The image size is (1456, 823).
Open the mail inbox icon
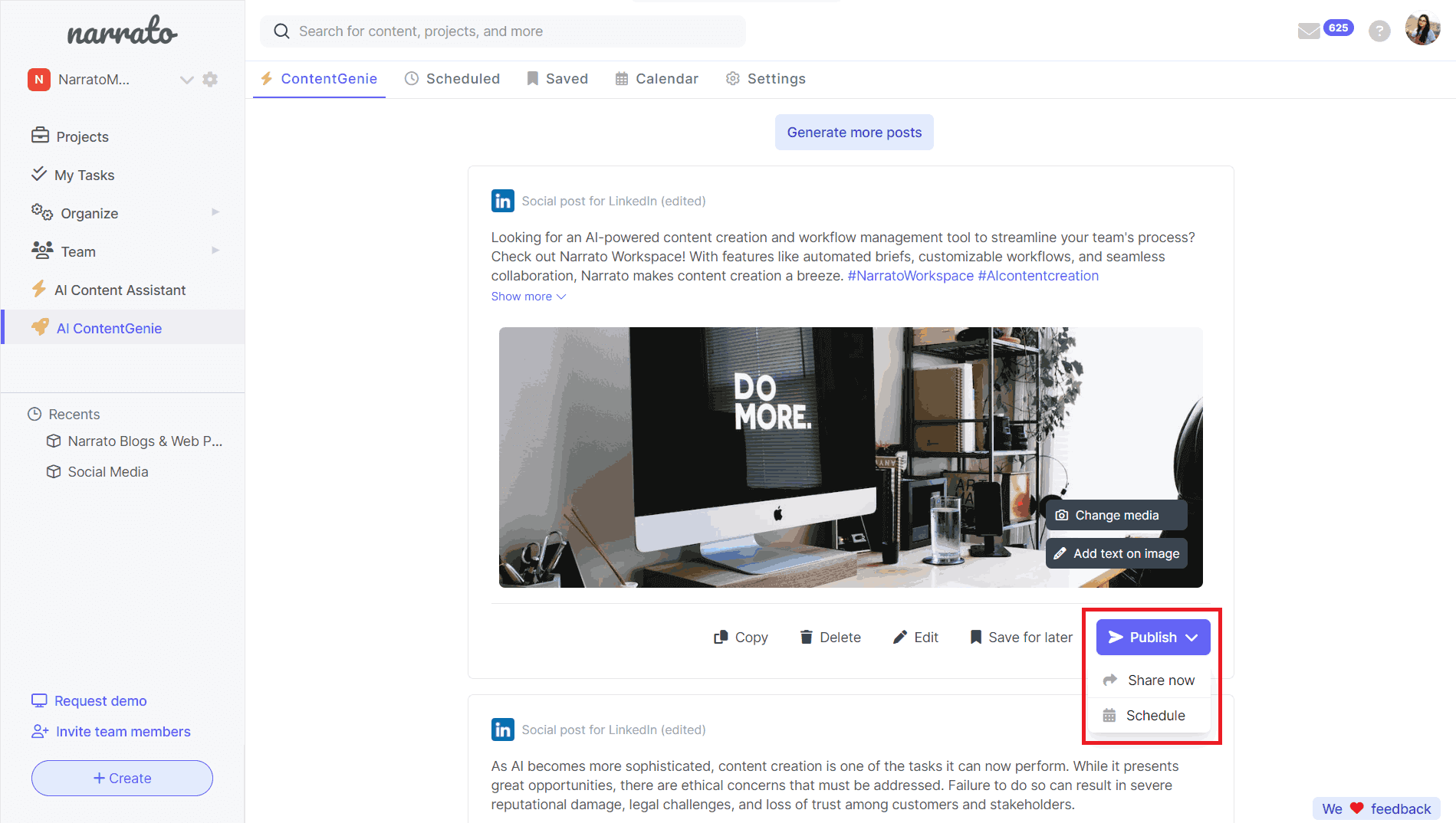click(x=1309, y=31)
